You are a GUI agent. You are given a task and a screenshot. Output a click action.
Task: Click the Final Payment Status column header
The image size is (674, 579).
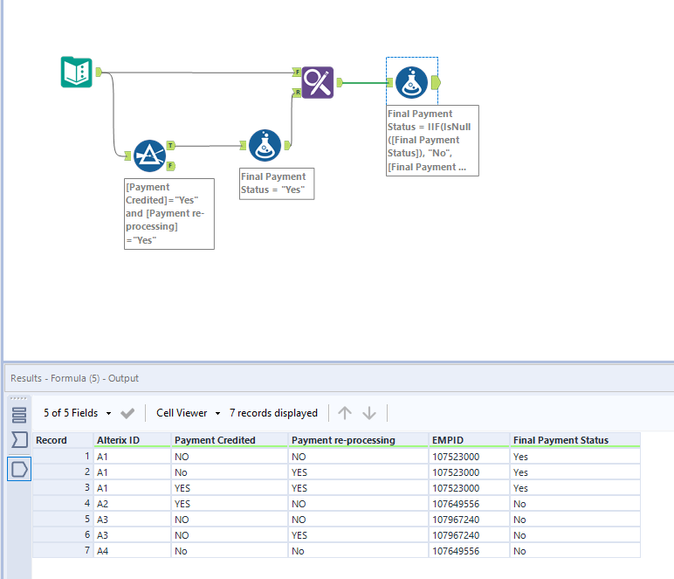point(575,440)
